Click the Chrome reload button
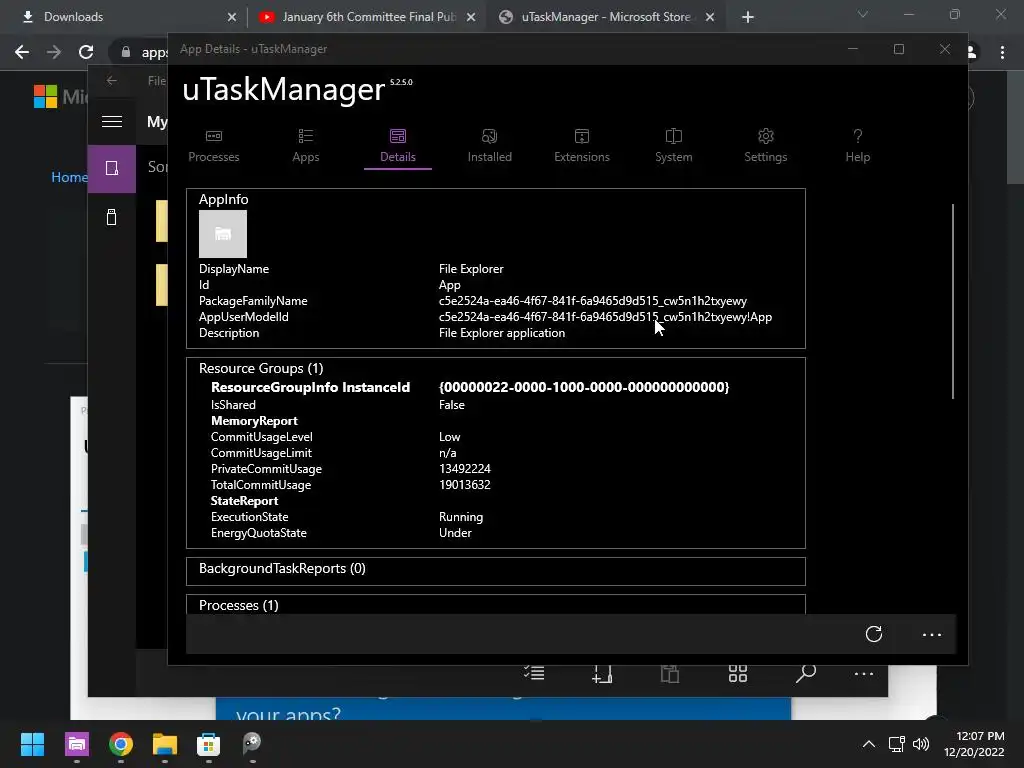This screenshot has width=1024, height=768. 86,52
